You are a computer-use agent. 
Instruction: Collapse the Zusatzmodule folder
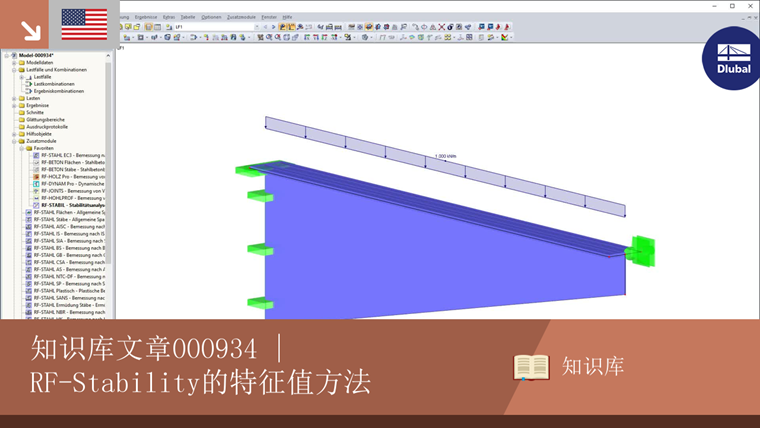pos(14,141)
